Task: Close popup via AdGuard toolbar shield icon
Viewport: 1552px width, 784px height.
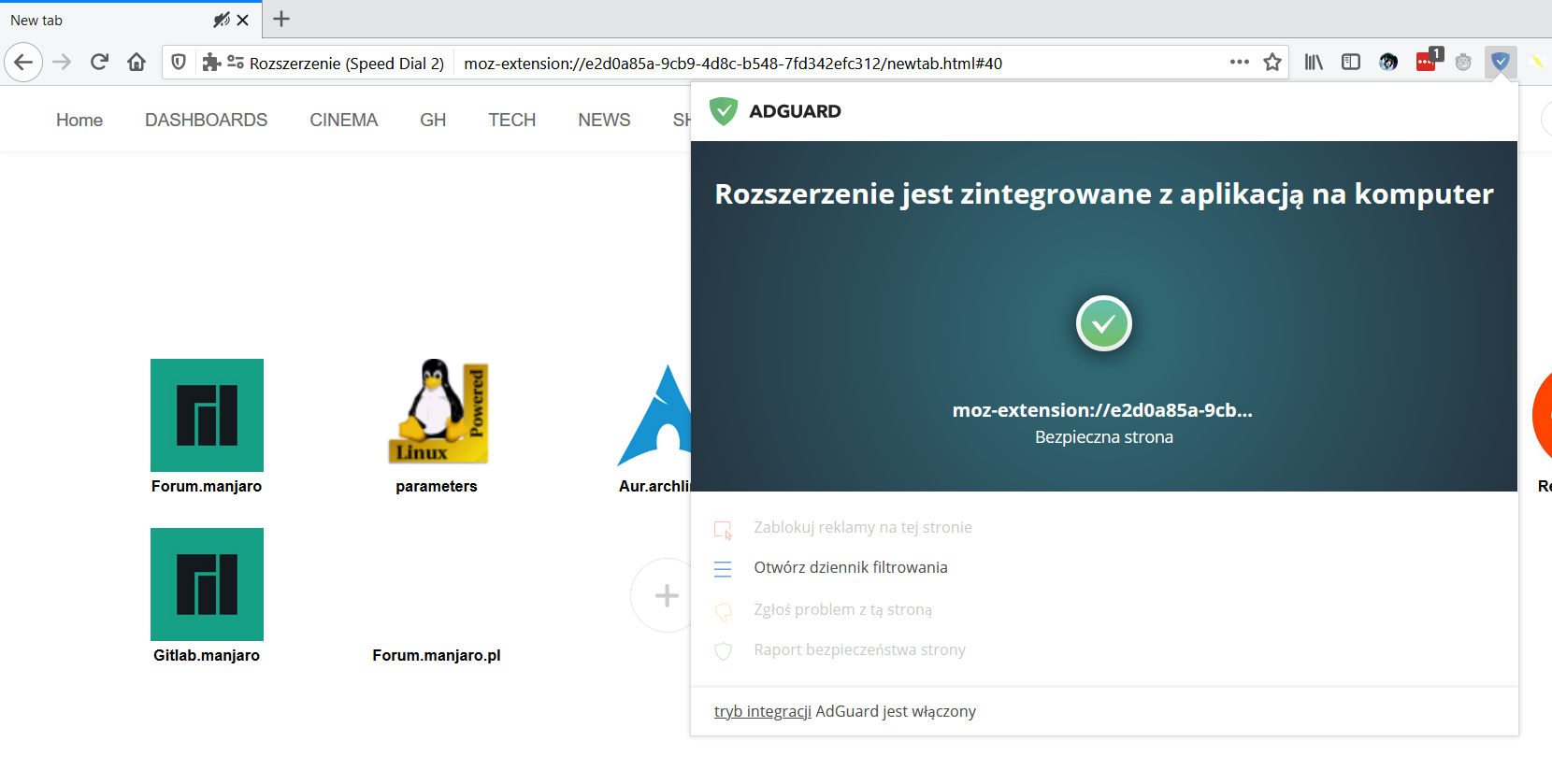Action: coord(1501,63)
